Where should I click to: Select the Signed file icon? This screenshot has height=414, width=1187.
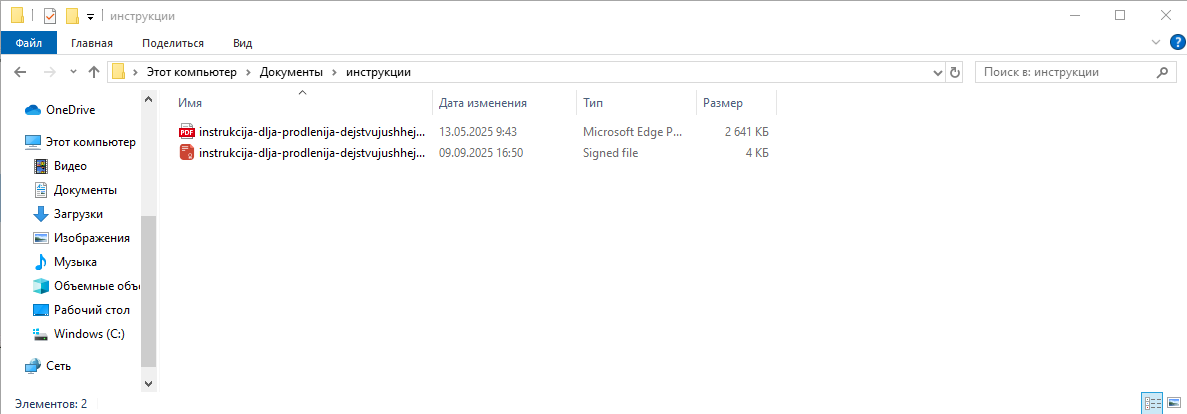[186, 153]
